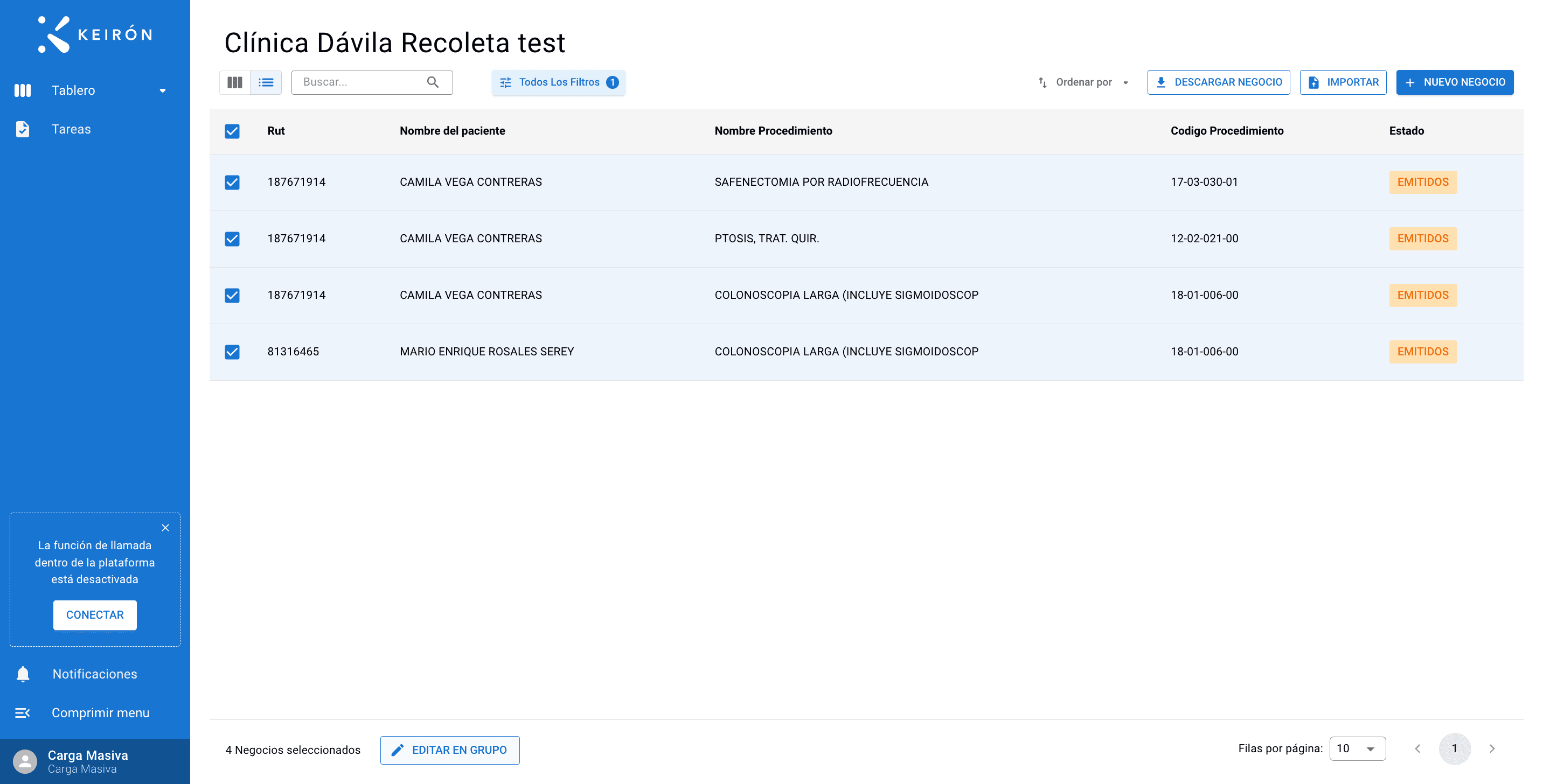Click the Keirón logo
This screenshot has height=784, width=1543.
95,34
